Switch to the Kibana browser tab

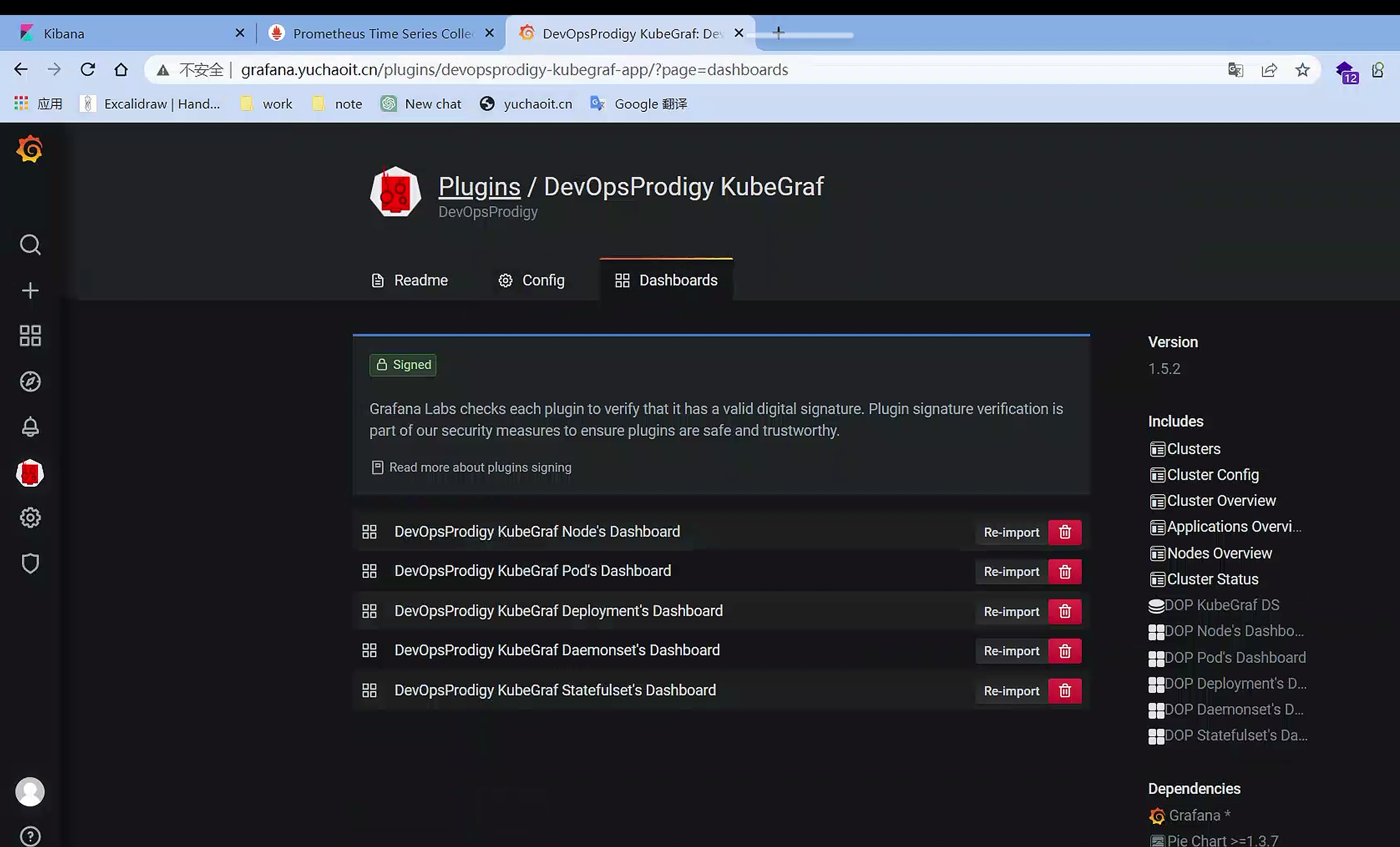point(64,34)
